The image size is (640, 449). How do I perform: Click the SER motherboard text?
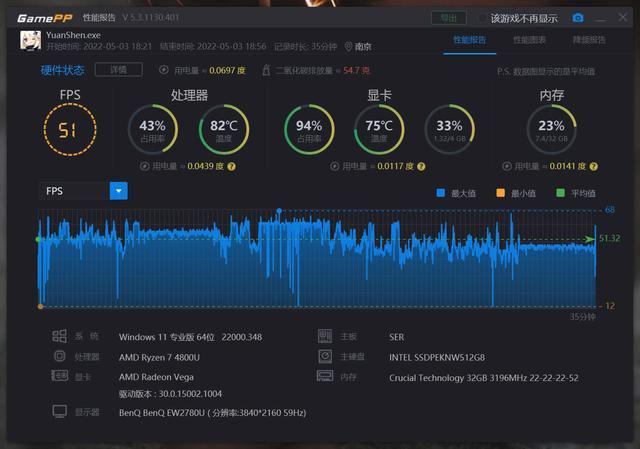(396, 337)
